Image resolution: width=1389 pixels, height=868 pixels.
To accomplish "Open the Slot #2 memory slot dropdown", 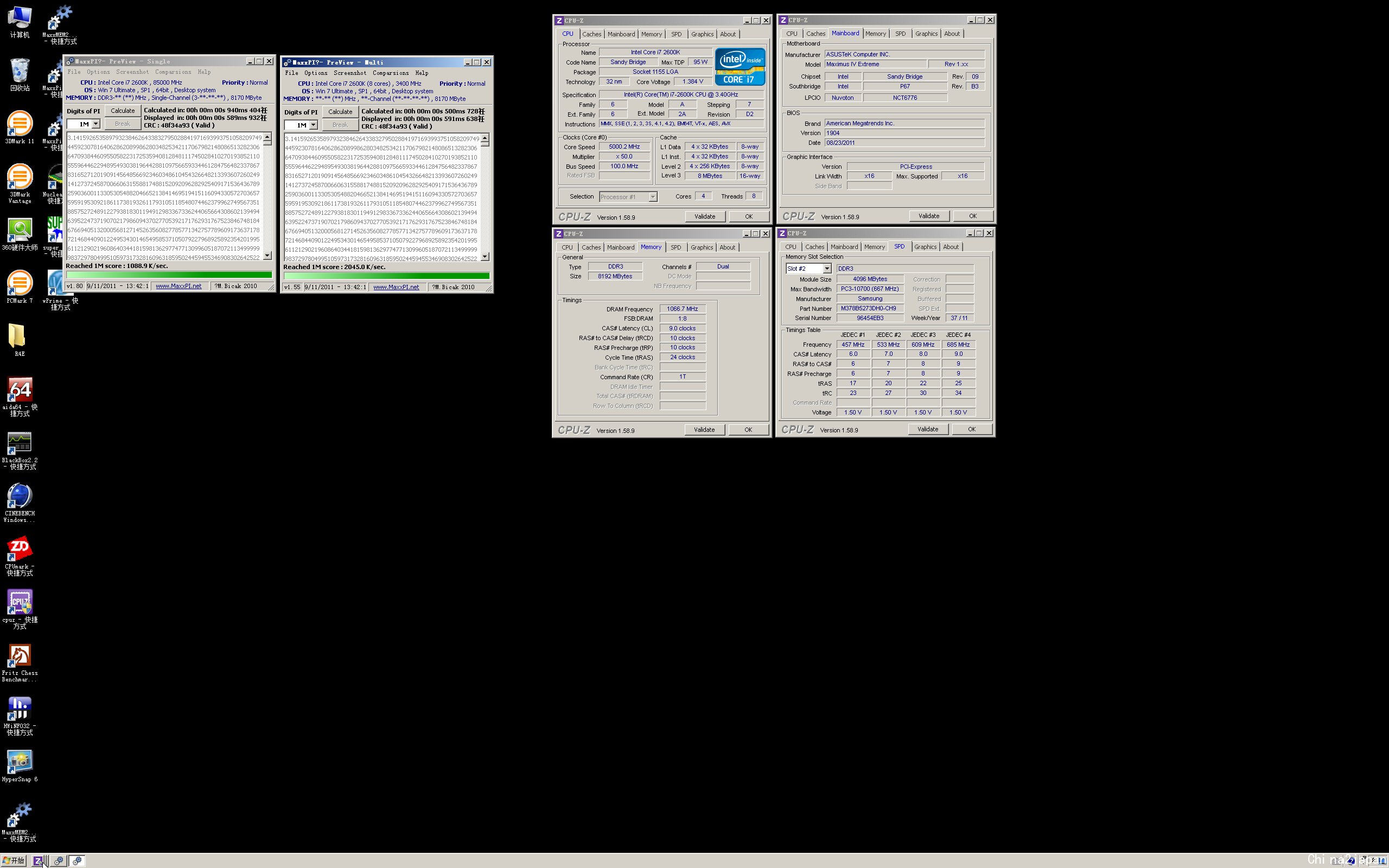I will [x=826, y=269].
